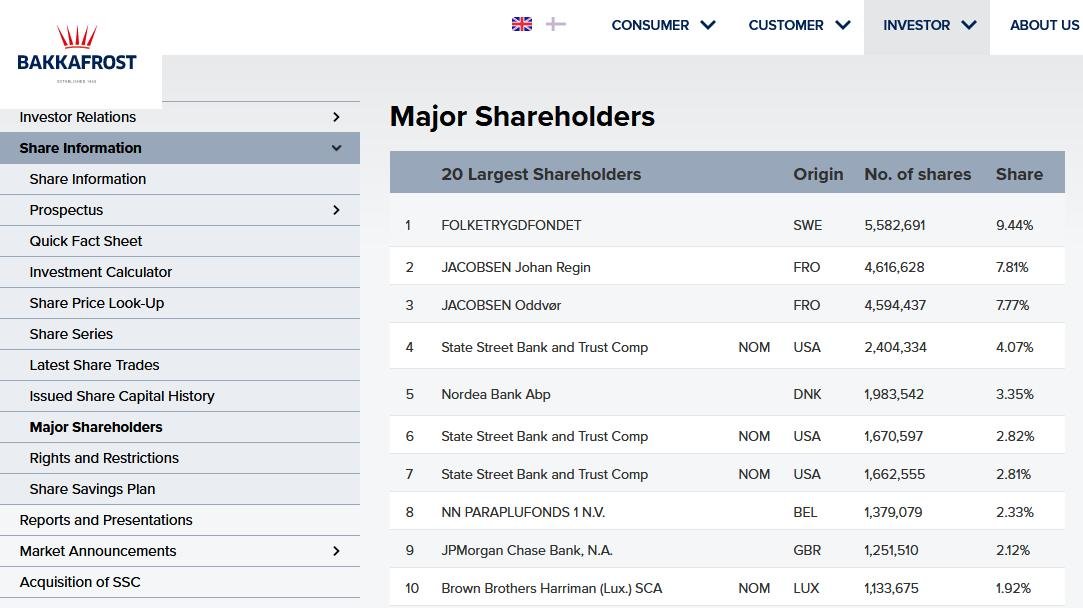Expand the Customer menu
The height and width of the screenshot is (608, 1083).
(x=799, y=25)
